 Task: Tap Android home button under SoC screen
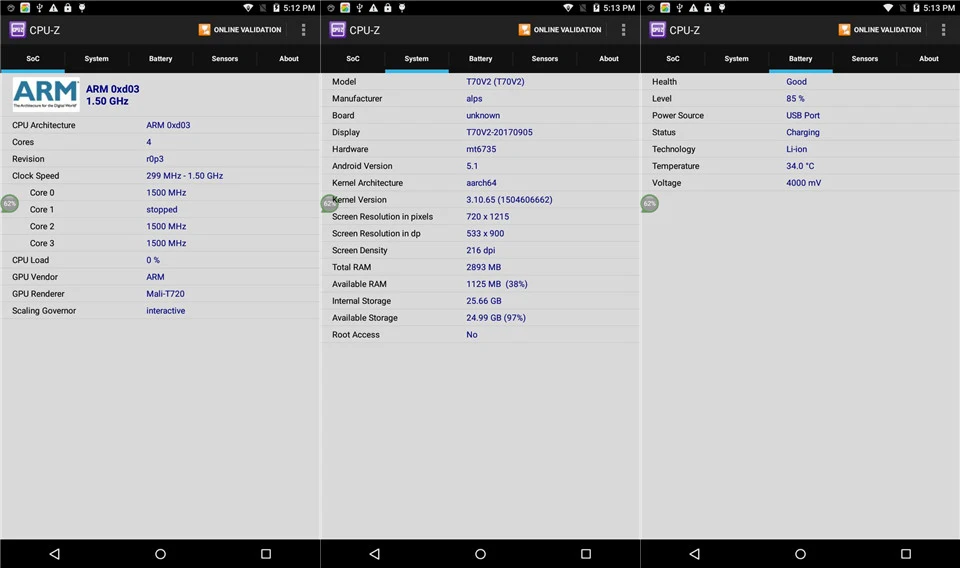160,553
